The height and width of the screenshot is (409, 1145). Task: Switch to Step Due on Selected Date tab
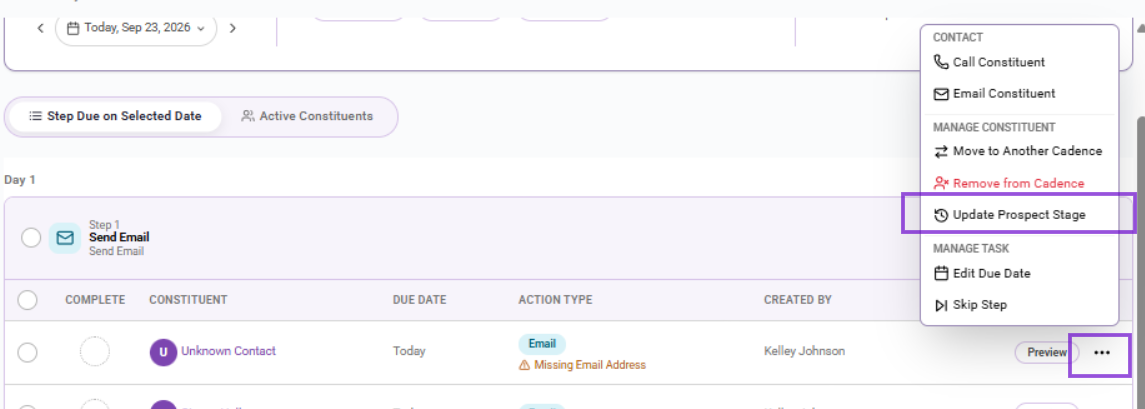click(115, 116)
